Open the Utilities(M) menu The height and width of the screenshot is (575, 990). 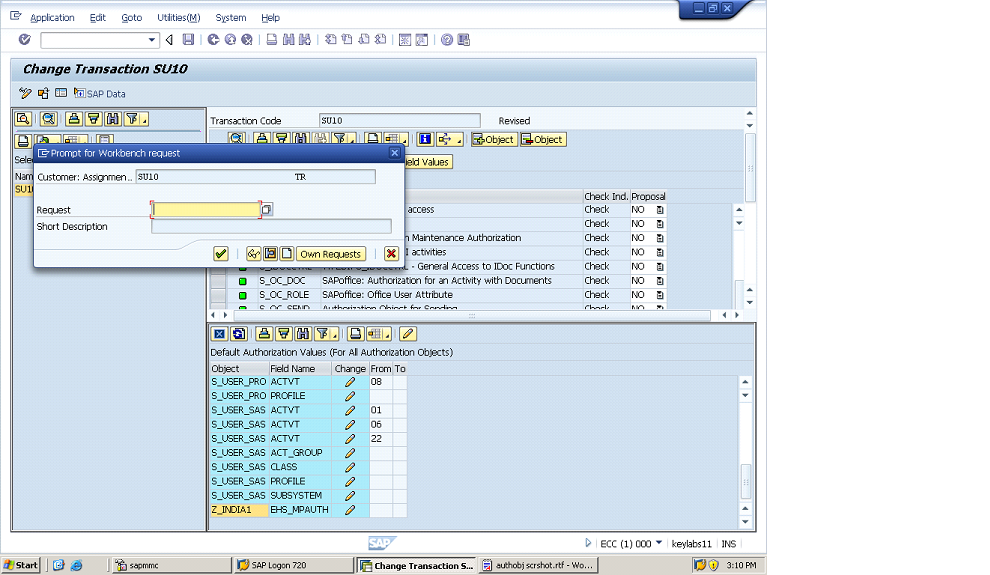179,18
